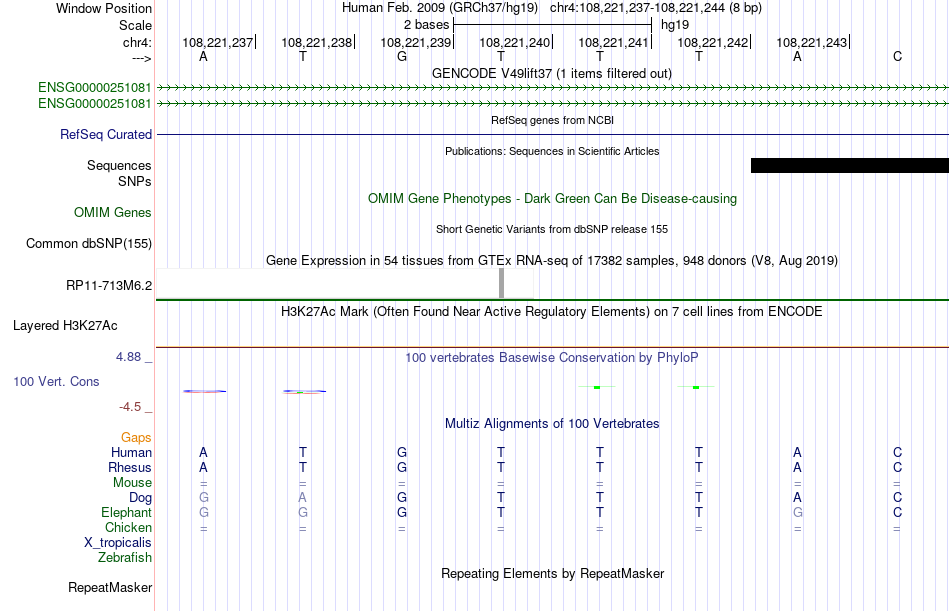This screenshot has width=950, height=611.
Task: Click the green PhyloP mark at base 108,221,241
Action: (597, 387)
